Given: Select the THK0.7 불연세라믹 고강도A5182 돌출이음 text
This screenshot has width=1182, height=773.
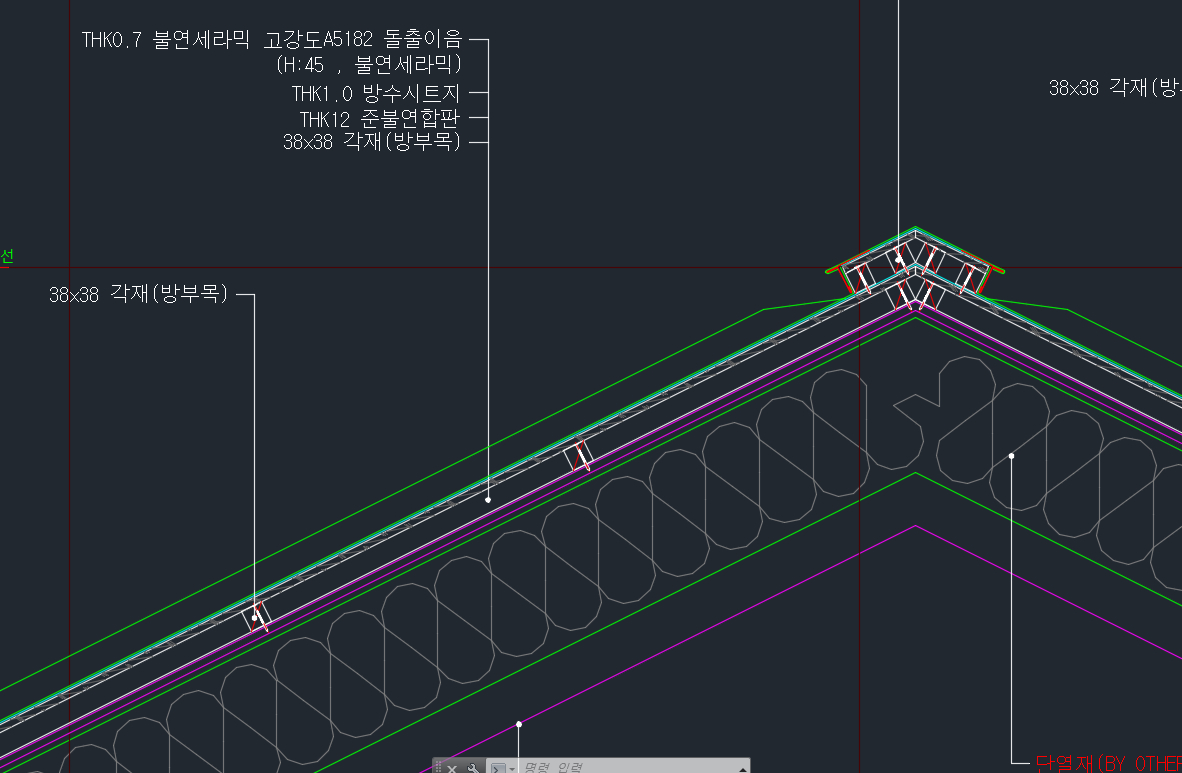Looking at the screenshot, I should 272,40.
